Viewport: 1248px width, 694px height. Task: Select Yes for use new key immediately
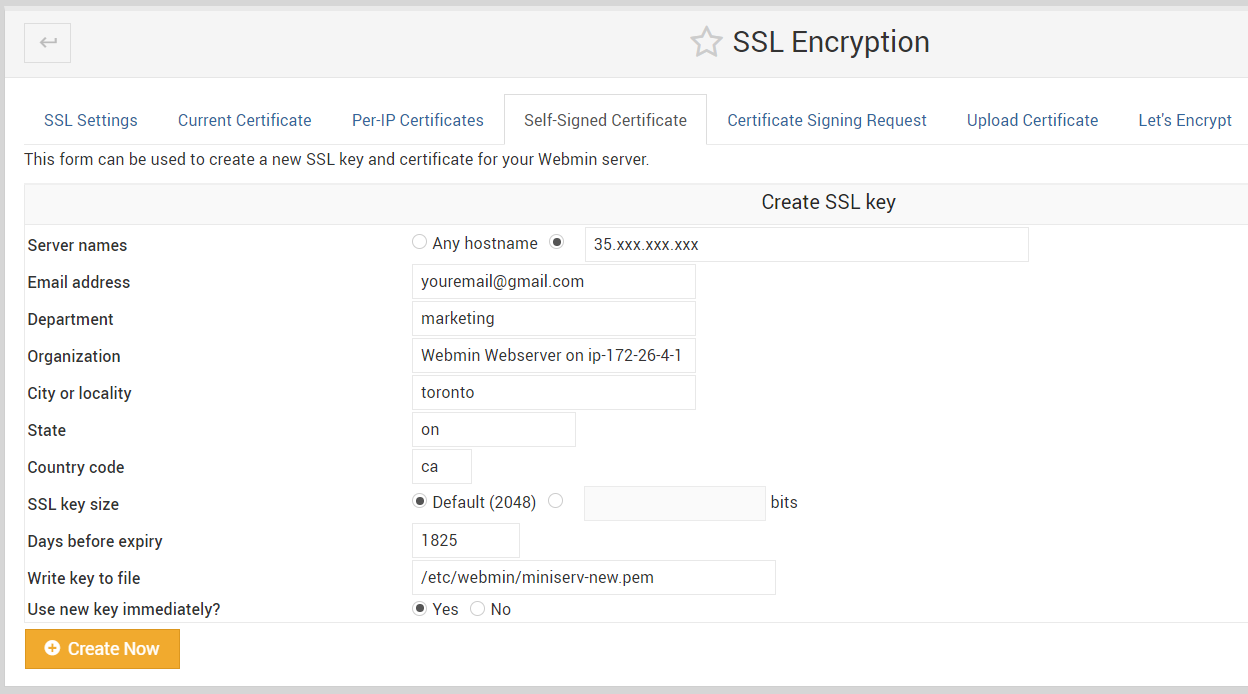coord(420,608)
